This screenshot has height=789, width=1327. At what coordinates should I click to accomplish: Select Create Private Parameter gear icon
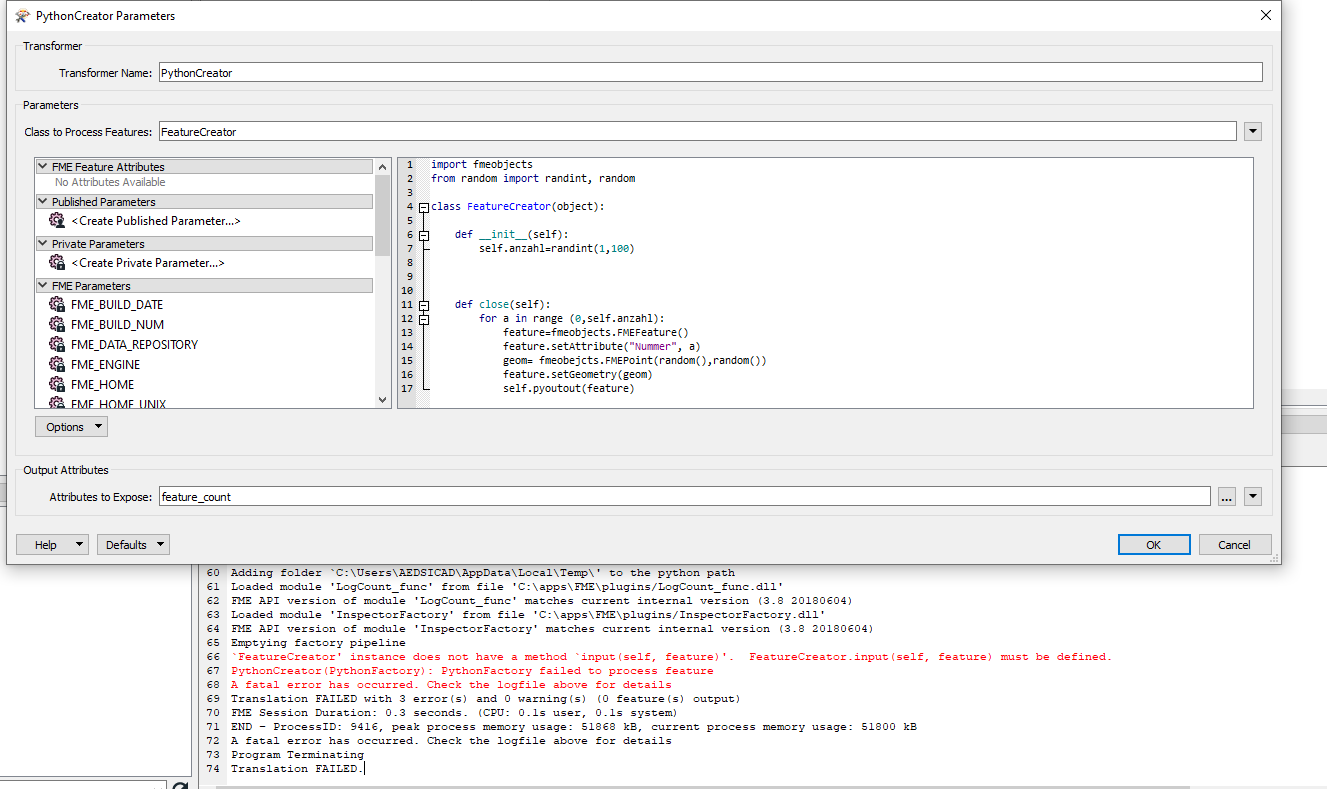pyautogui.click(x=57, y=263)
